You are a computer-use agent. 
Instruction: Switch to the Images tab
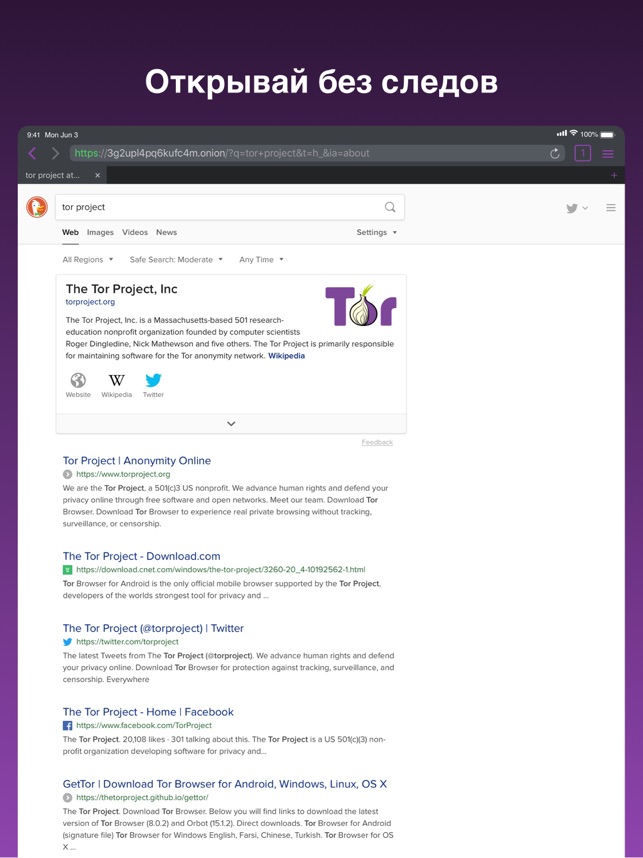pos(100,233)
